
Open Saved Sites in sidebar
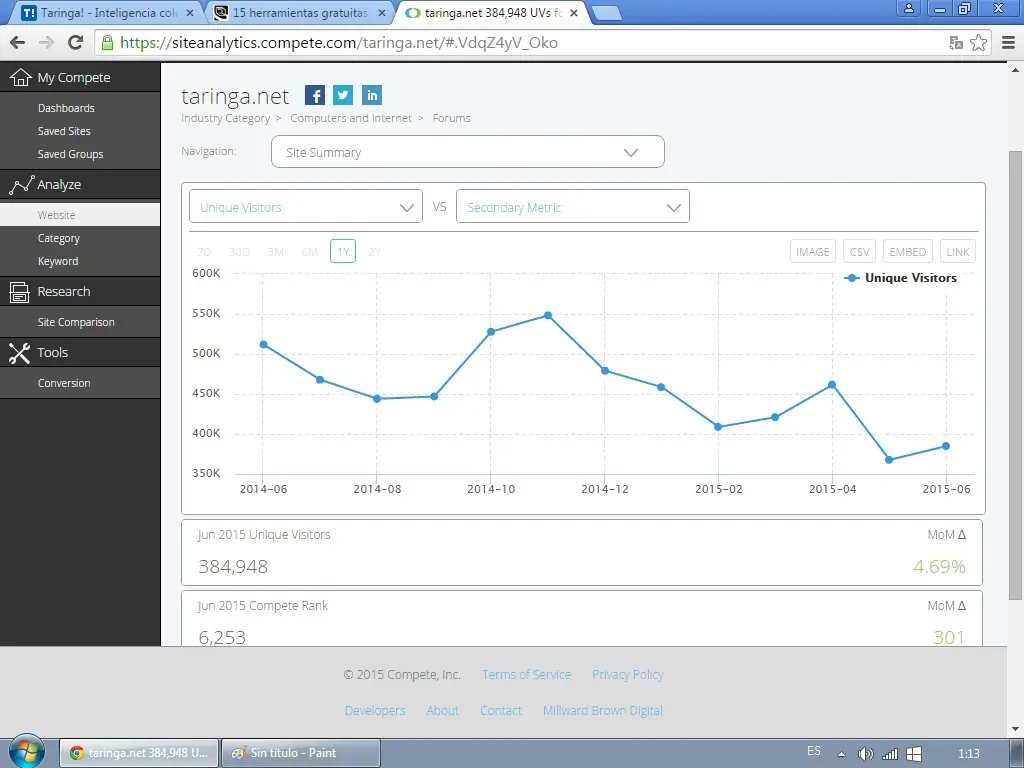click(x=64, y=131)
